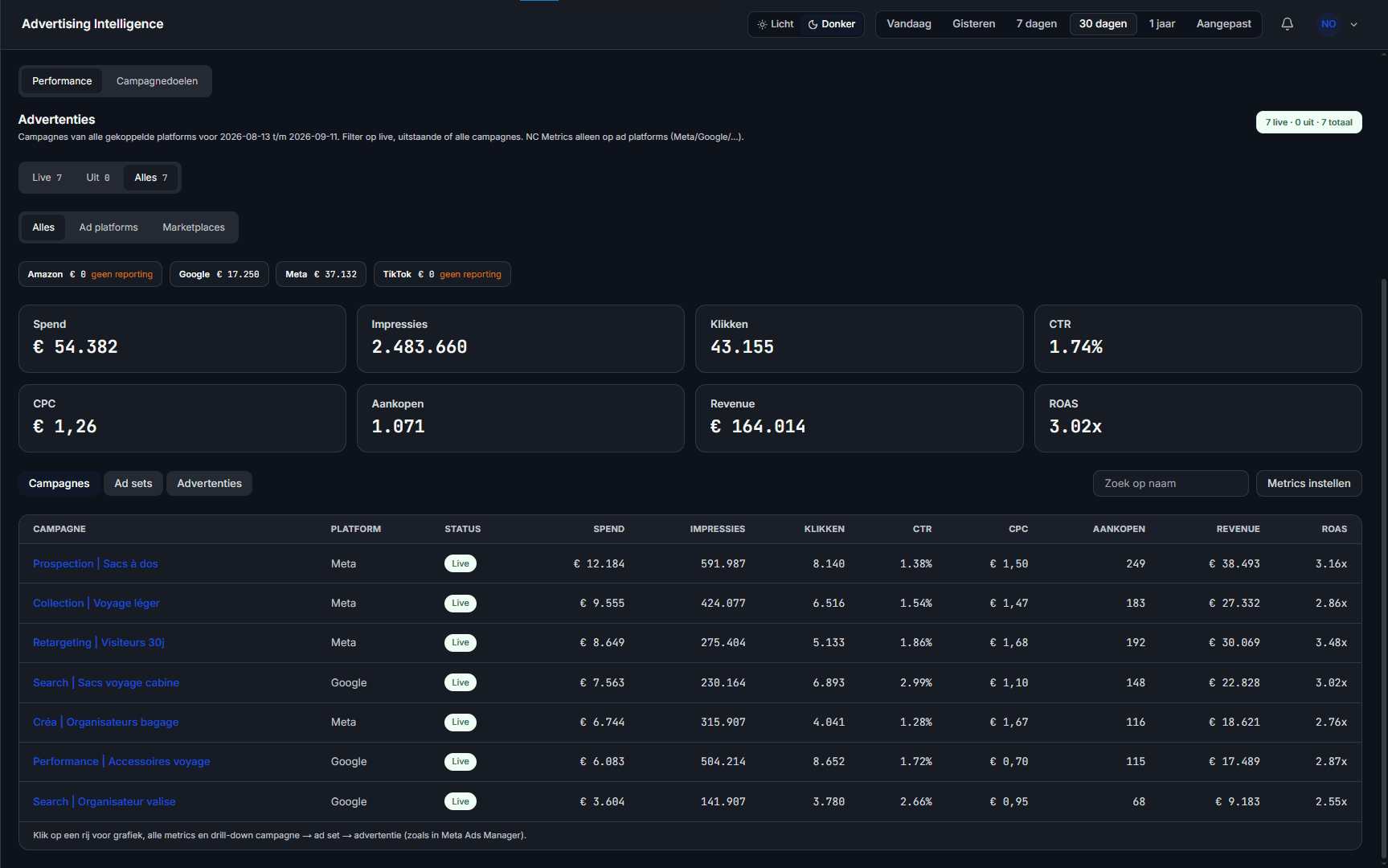1388x868 pixels.
Task: Switch to Licht theme
Action: 776,24
